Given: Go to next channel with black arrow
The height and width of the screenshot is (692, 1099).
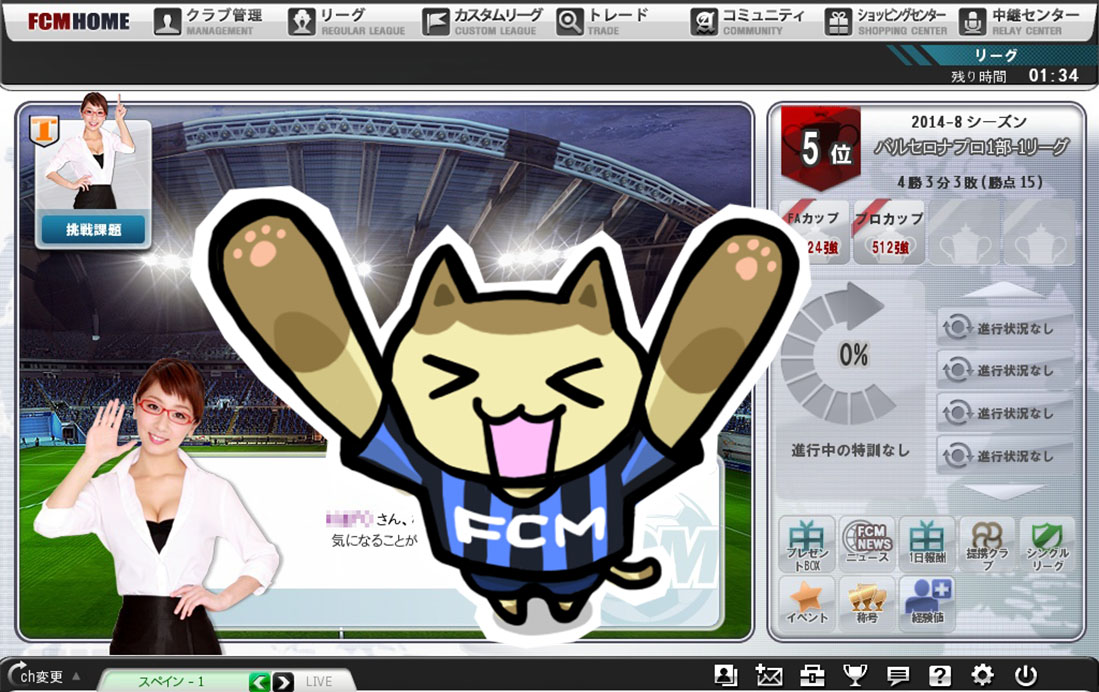Looking at the screenshot, I should pyautogui.click(x=283, y=681).
